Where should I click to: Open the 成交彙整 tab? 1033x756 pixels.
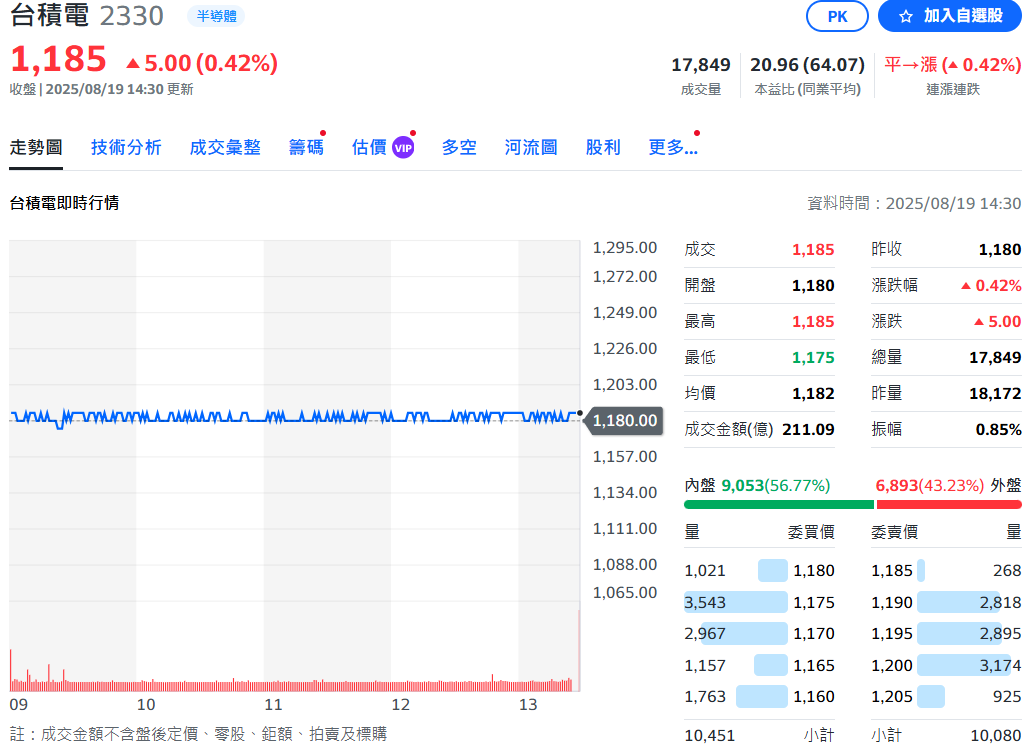225,148
